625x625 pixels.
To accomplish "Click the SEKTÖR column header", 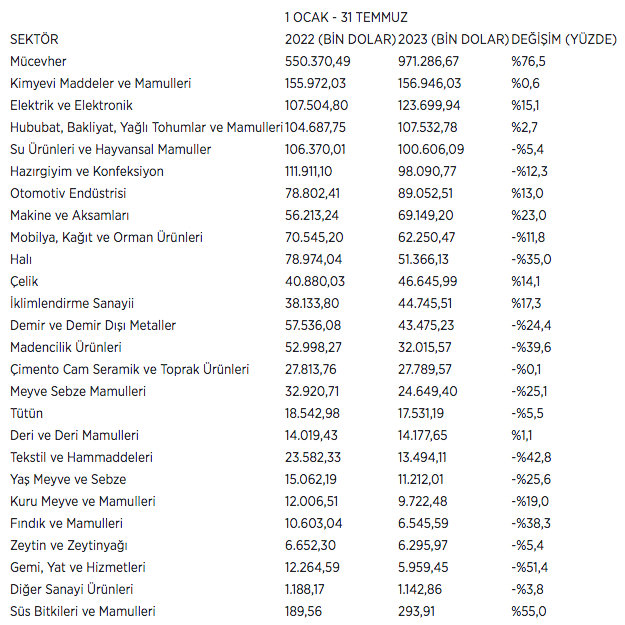I will (x=34, y=39).
